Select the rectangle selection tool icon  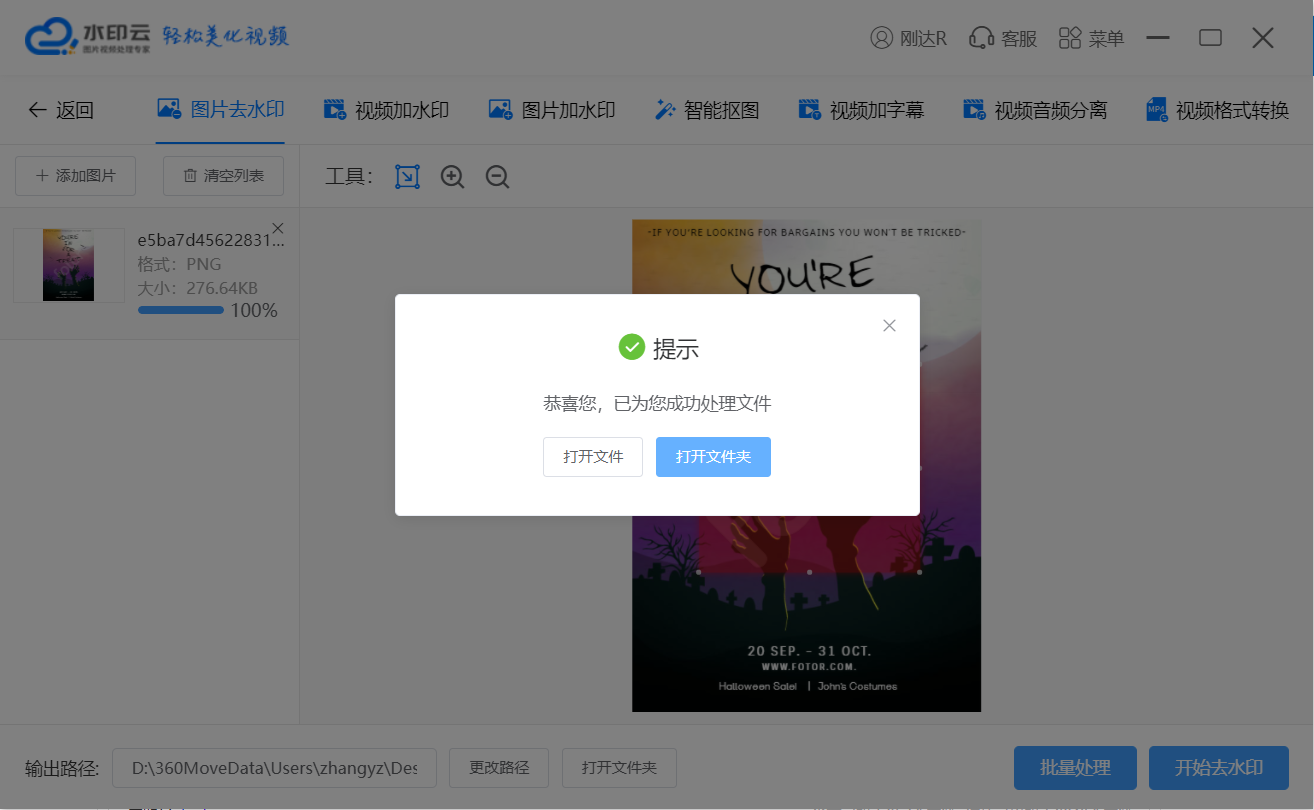click(407, 177)
